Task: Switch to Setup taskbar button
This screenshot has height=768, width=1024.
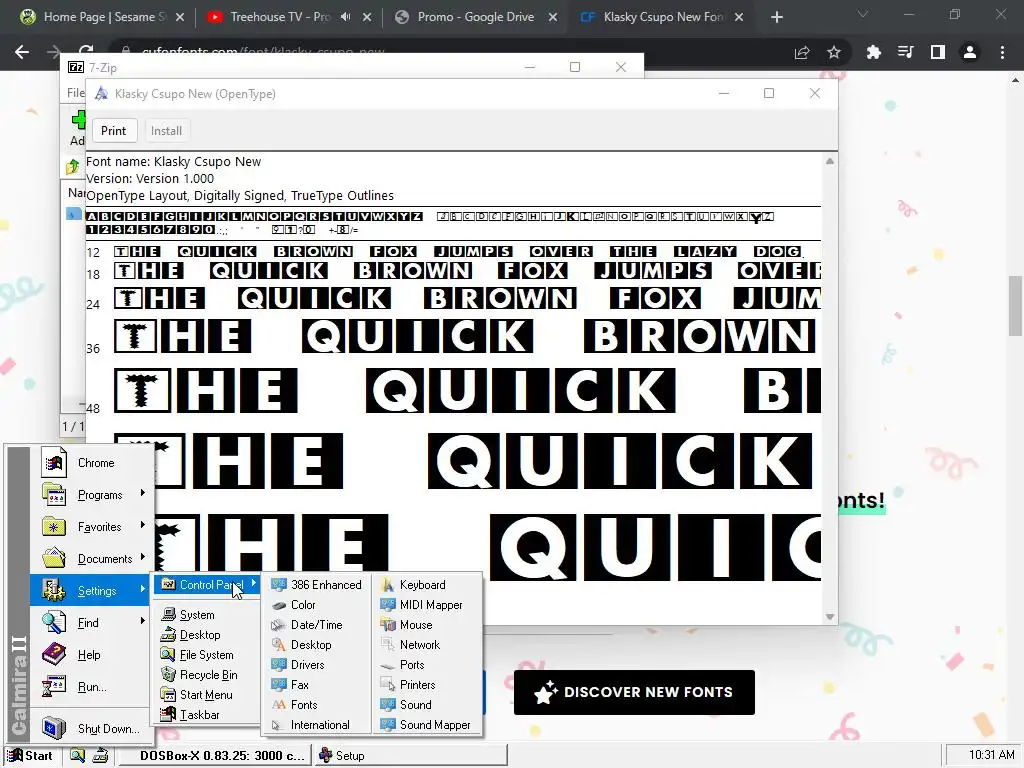Action: (410, 756)
